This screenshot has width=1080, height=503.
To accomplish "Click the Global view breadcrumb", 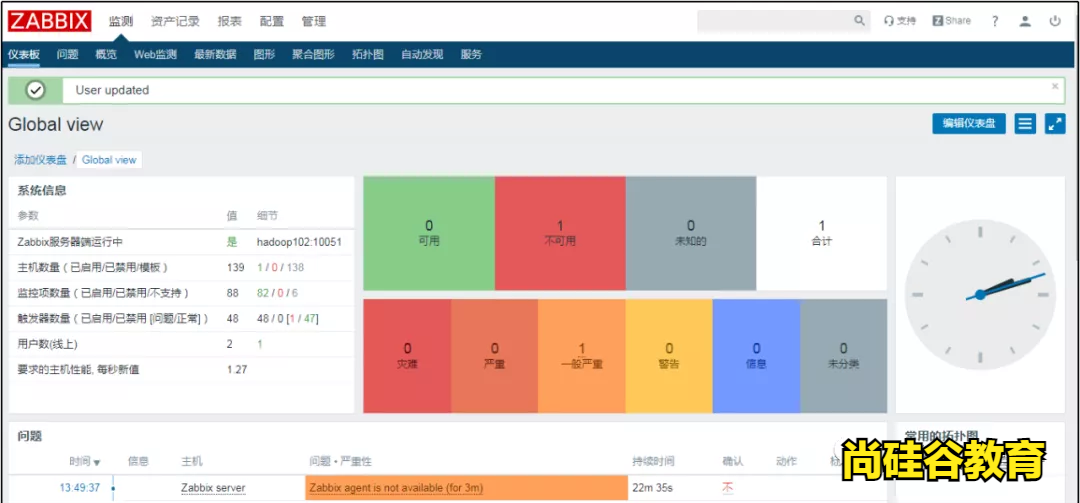I will [x=109, y=160].
